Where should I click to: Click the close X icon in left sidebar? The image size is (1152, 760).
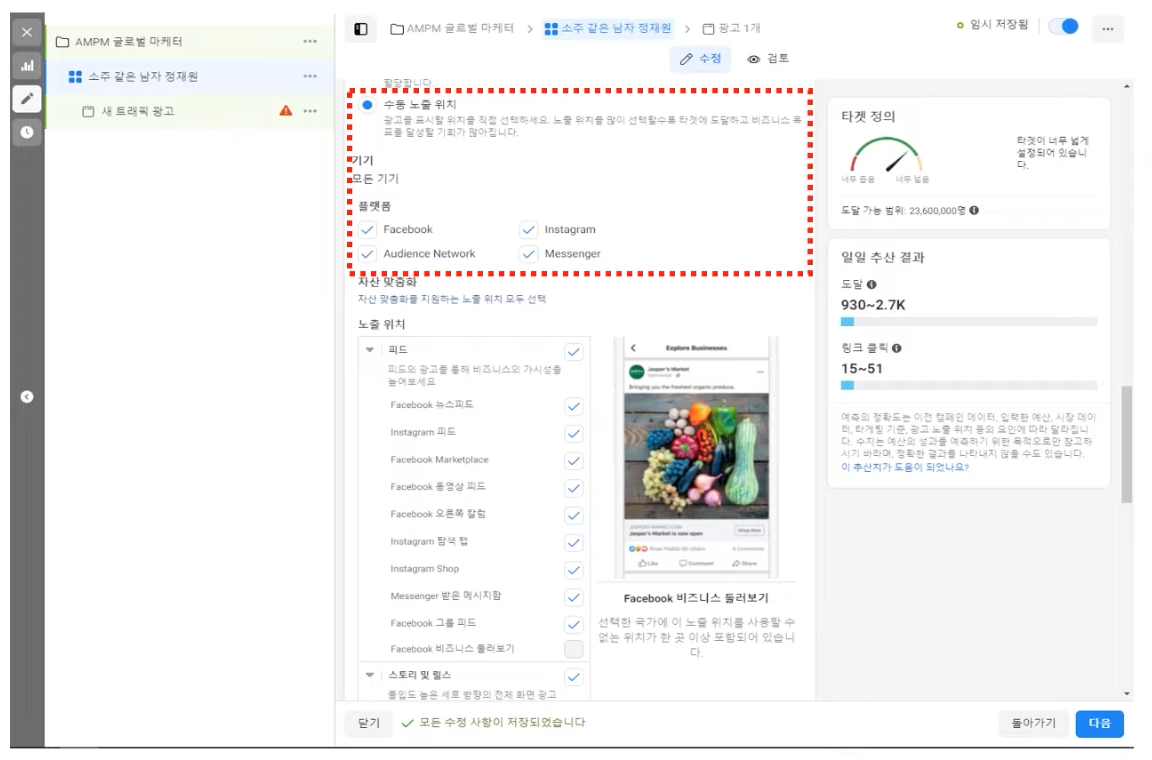(x=27, y=32)
